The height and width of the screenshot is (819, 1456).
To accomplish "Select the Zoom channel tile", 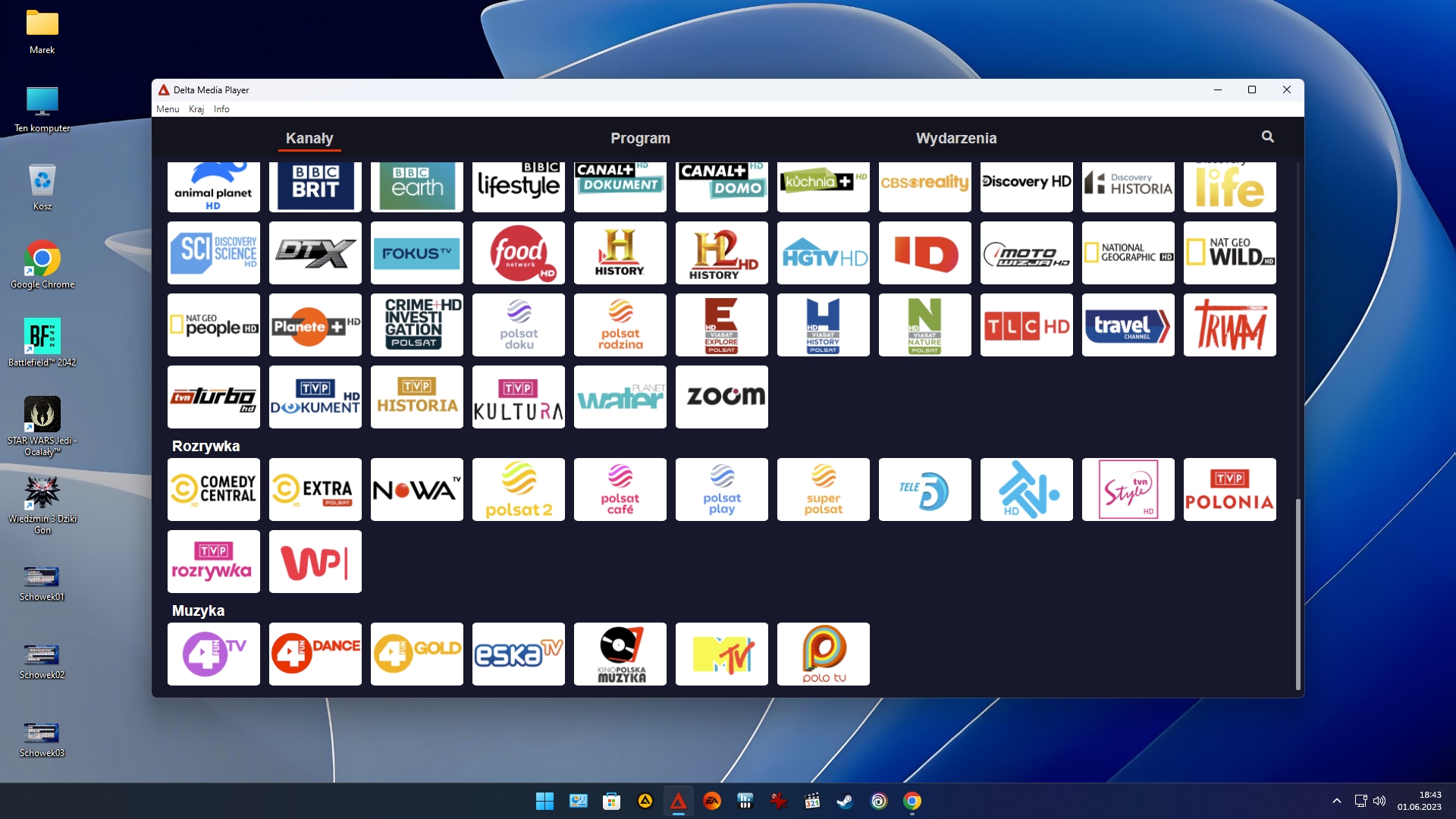I will click(x=721, y=397).
